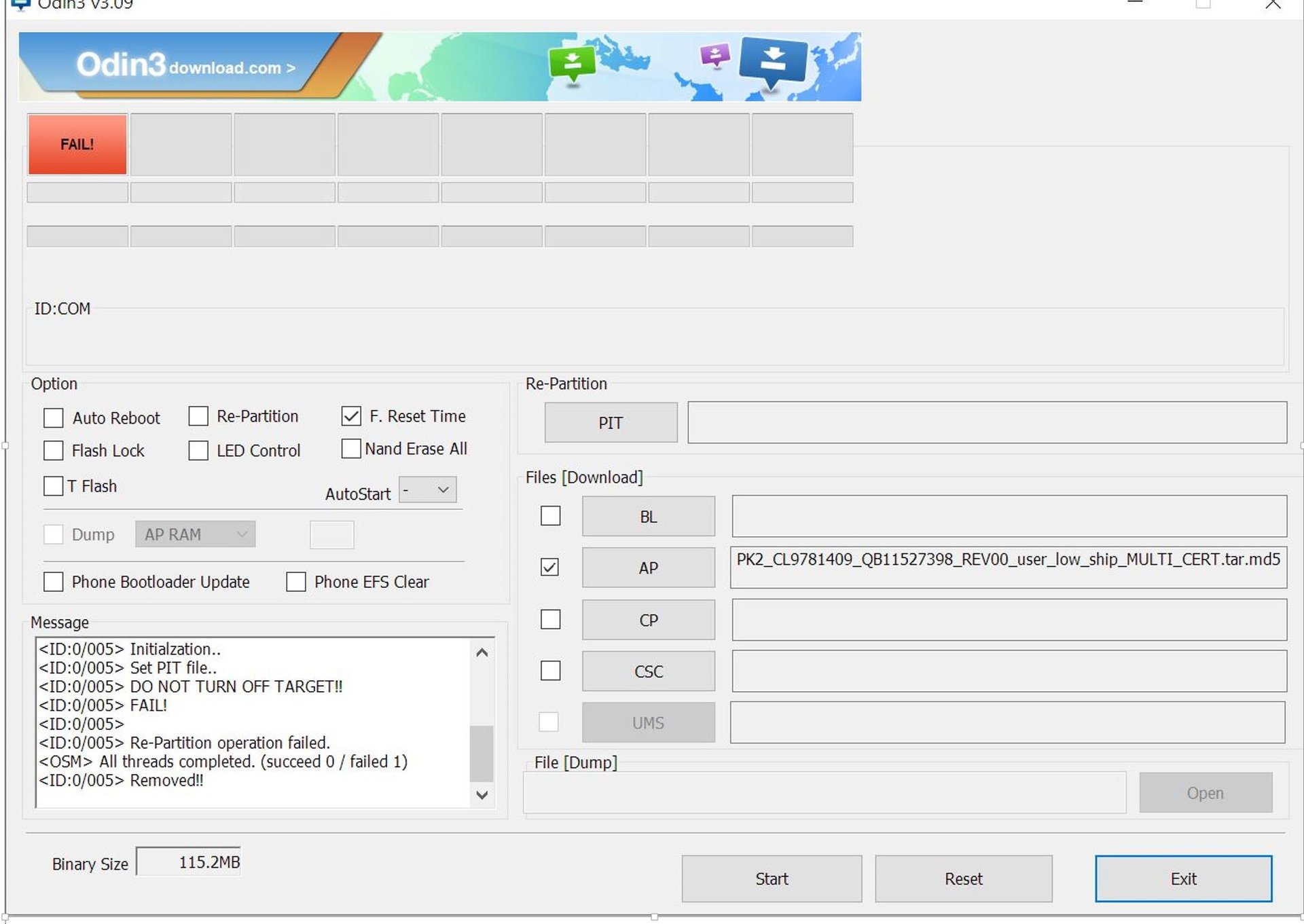
Task: Click the scroll up arrow in Message log
Action: pyautogui.click(x=482, y=652)
